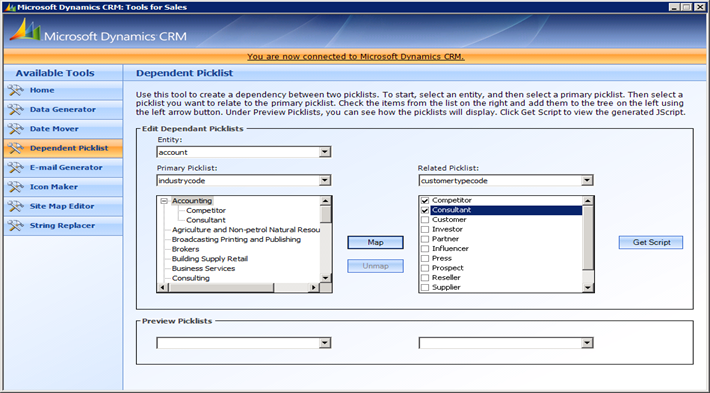Click the Map button
Viewport: 710px width, 393px height.
(375, 243)
